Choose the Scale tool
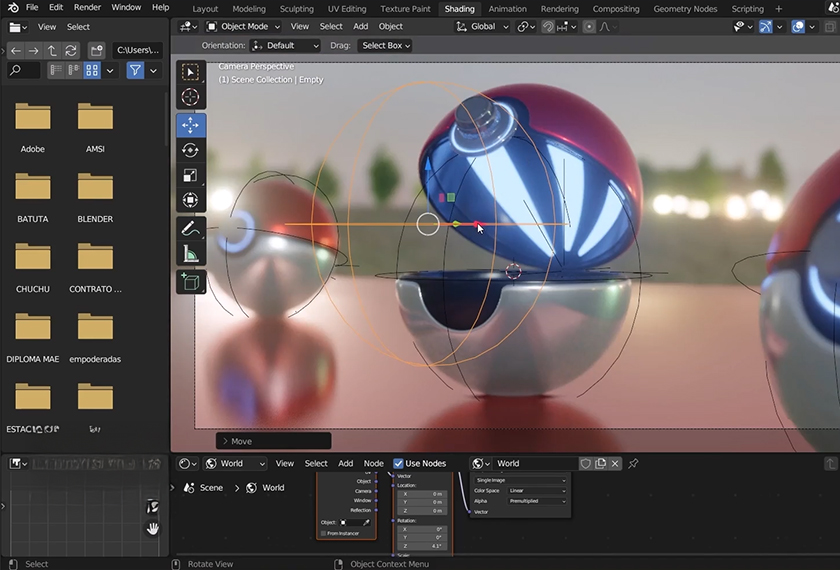 click(191, 176)
